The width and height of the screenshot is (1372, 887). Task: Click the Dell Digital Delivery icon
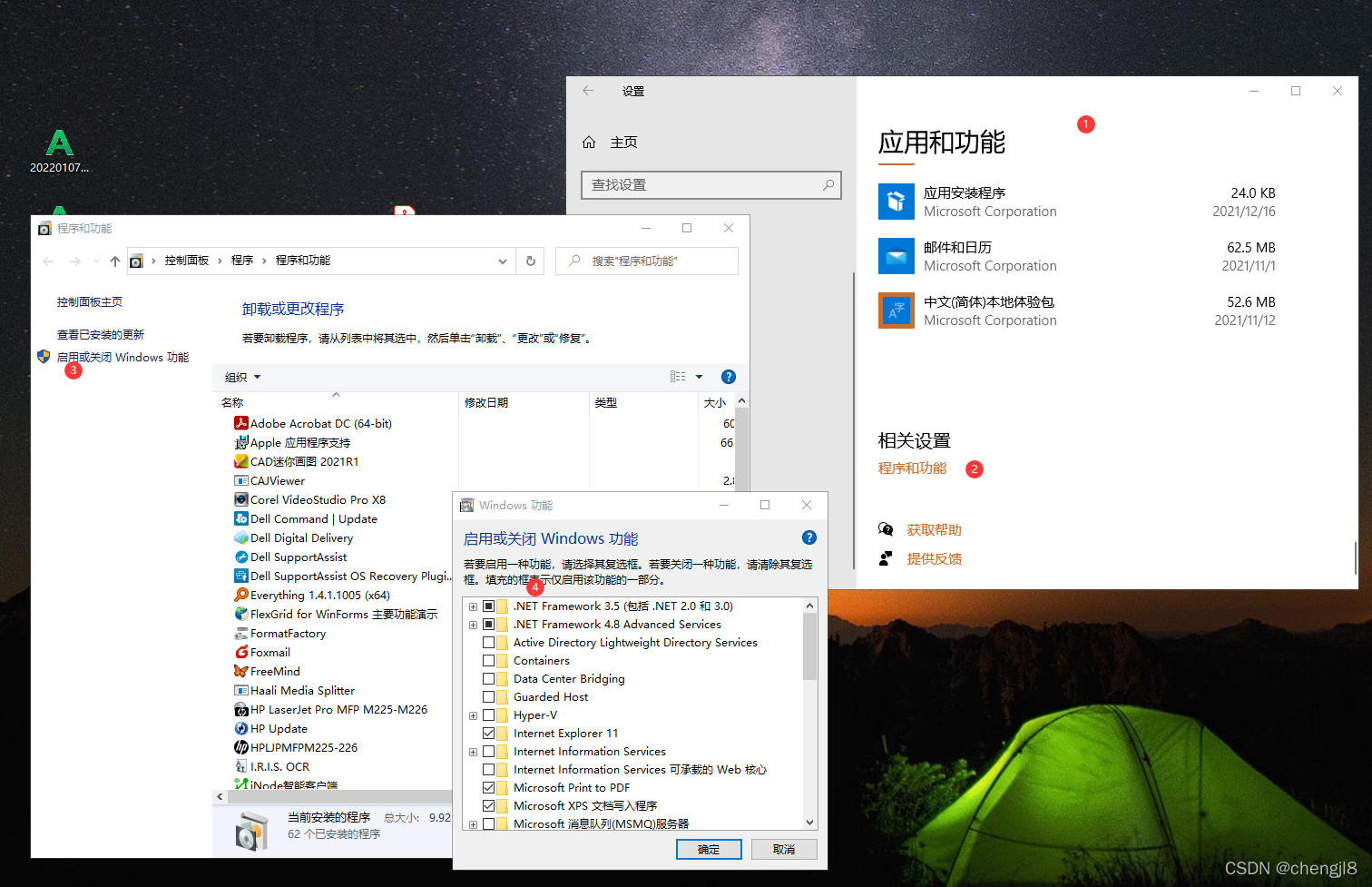pyautogui.click(x=241, y=537)
